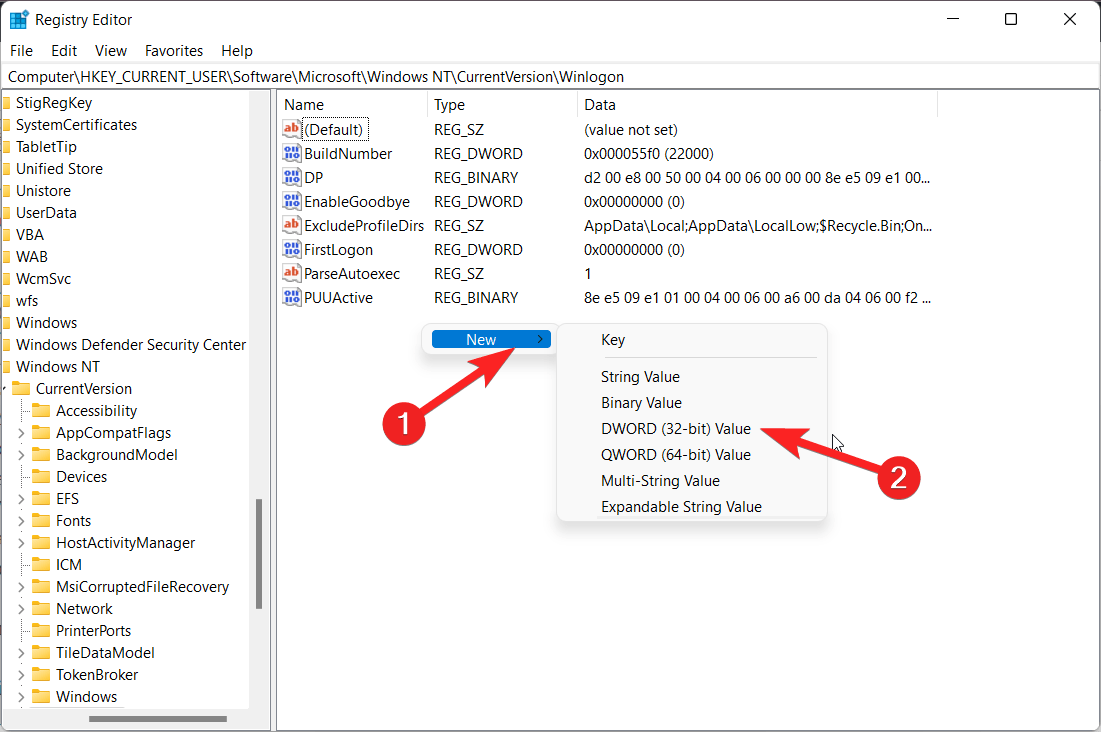
Task: Click Key at the top of the submenu
Action: [612, 340]
